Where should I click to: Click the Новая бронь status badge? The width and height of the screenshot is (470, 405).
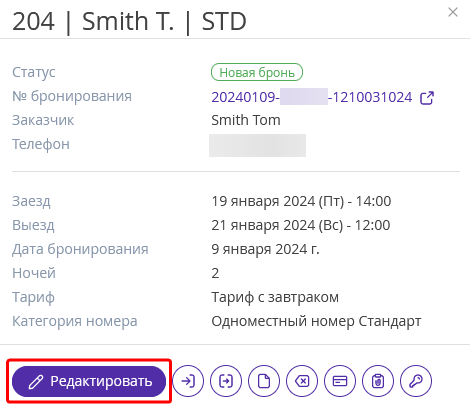(x=257, y=72)
